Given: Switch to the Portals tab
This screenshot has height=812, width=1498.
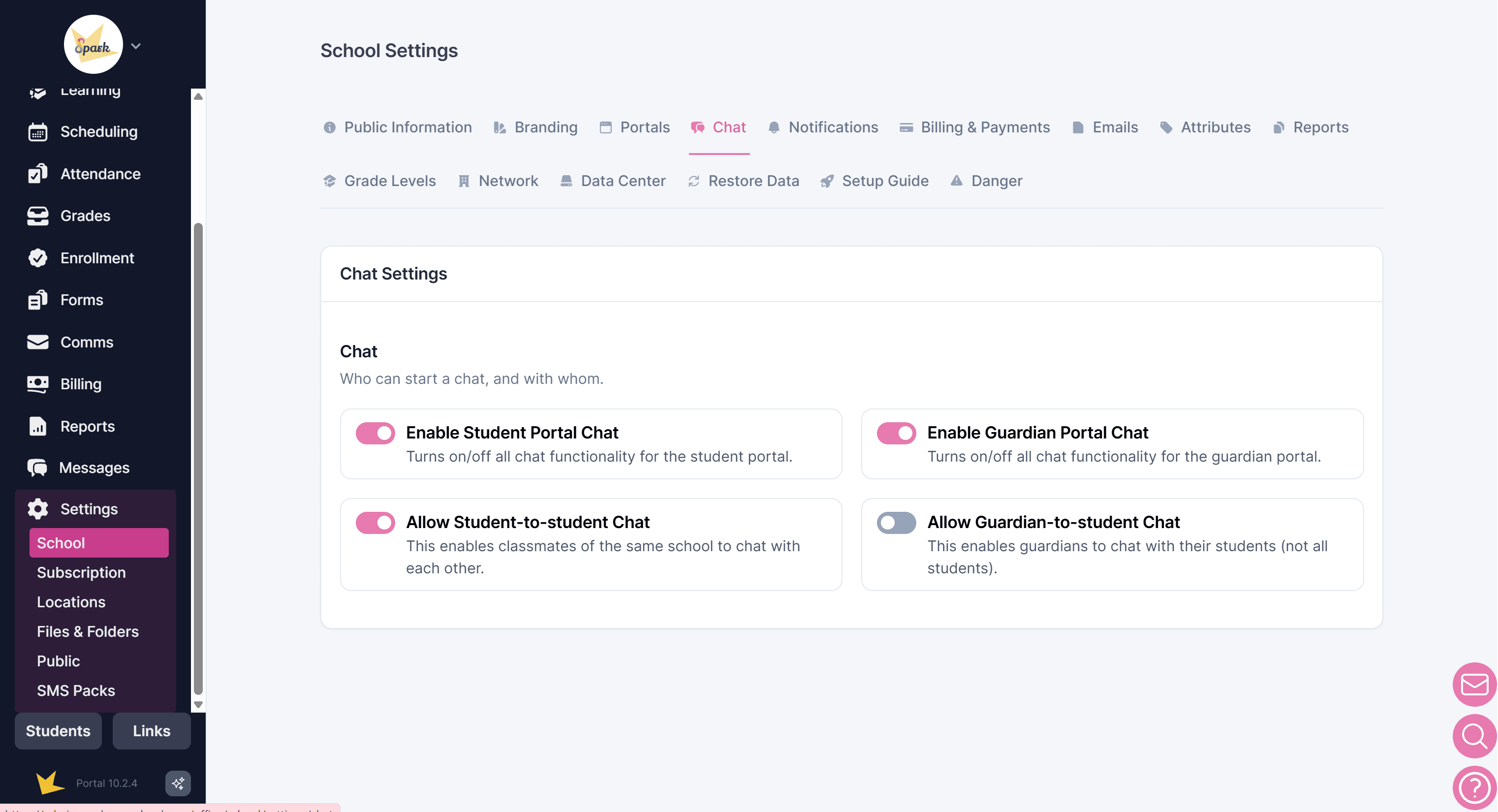Looking at the screenshot, I should point(634,127).
